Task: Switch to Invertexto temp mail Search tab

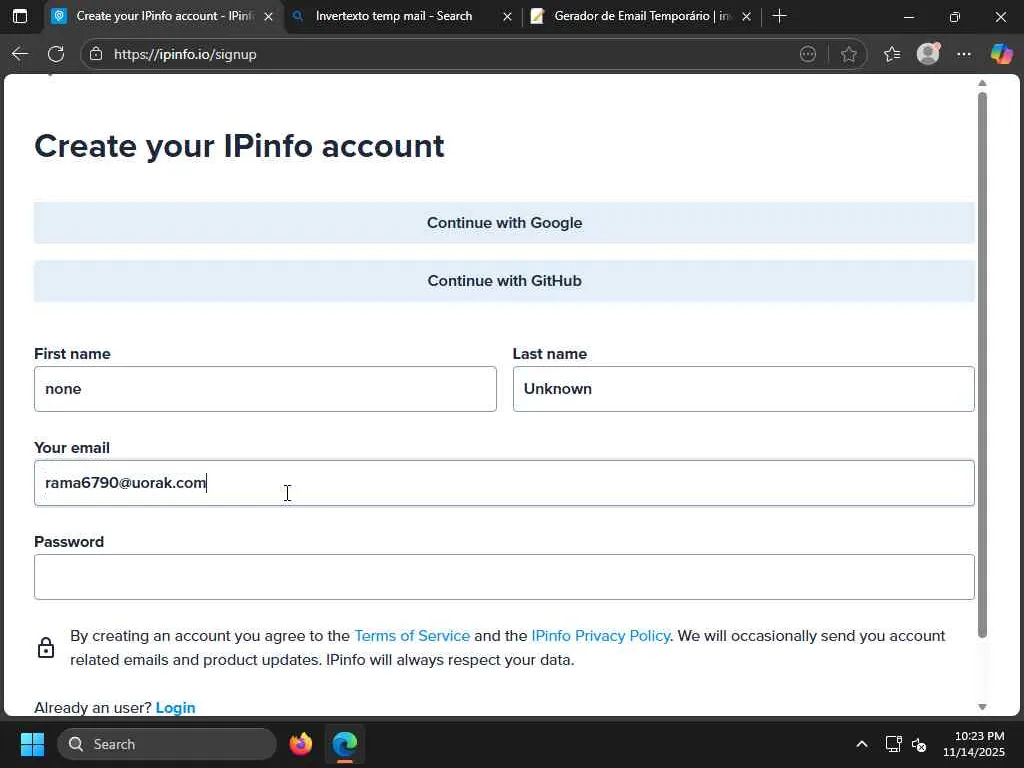Action: [x=393, y=16]
